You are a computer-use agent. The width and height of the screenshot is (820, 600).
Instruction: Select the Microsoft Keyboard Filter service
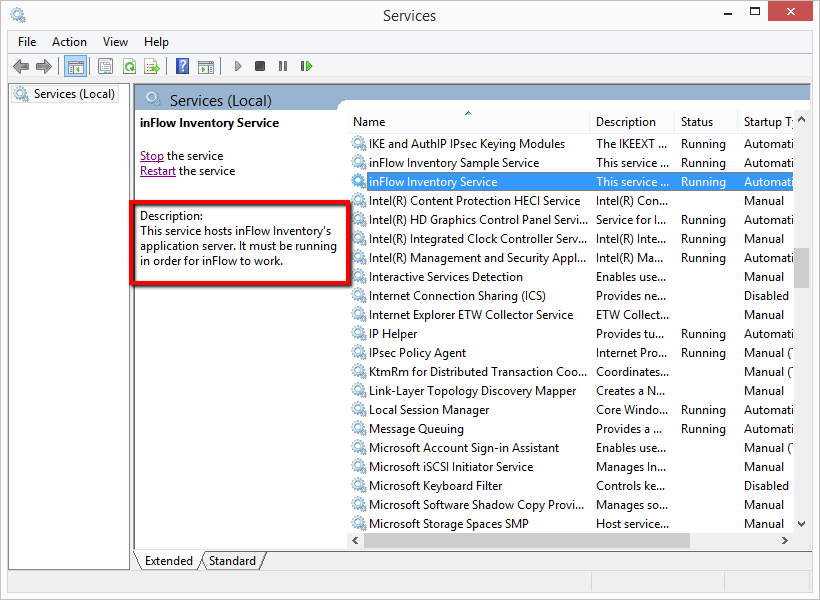[x=572, y=486]
